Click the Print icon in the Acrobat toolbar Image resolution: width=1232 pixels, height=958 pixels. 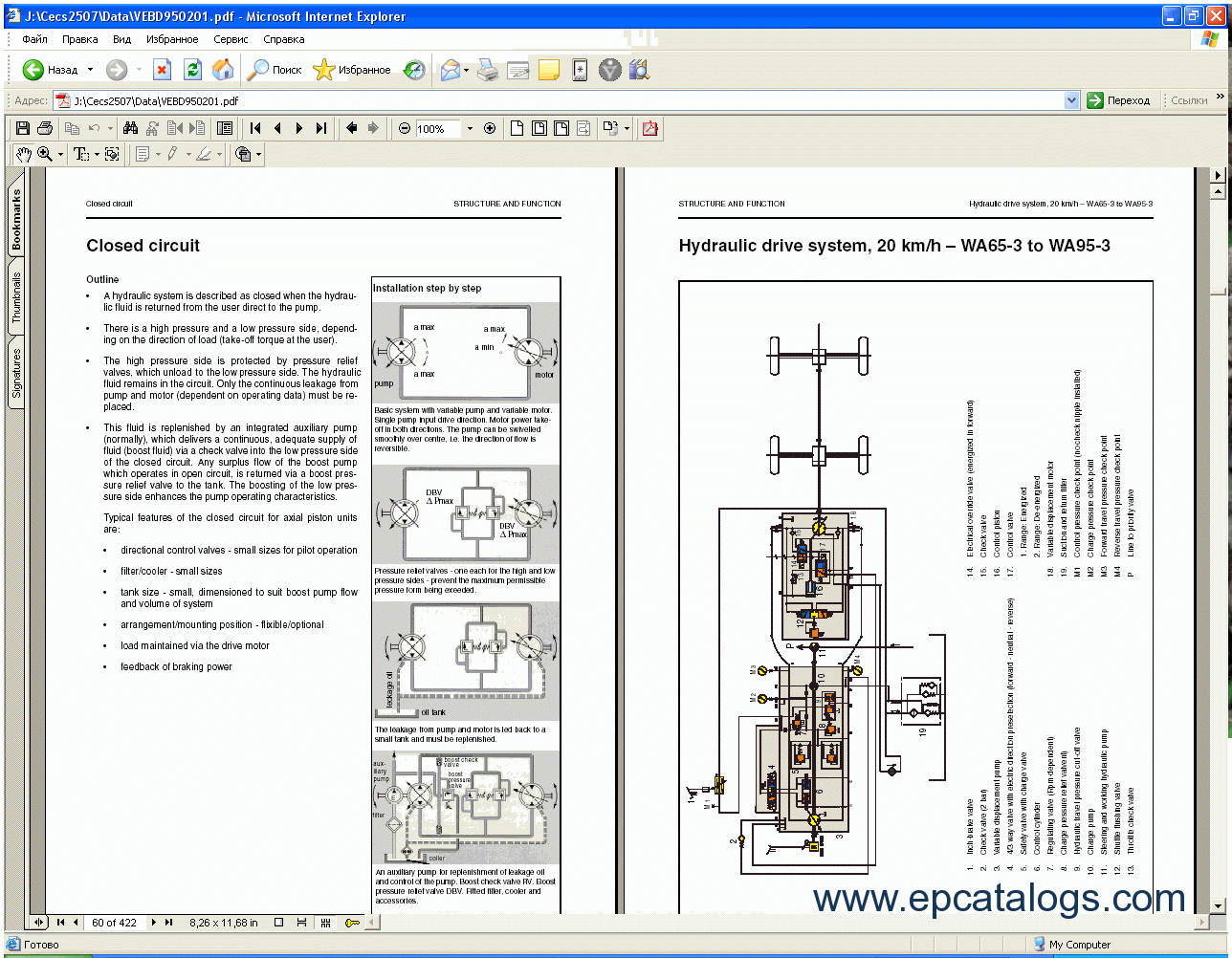(x=44, y=128)
